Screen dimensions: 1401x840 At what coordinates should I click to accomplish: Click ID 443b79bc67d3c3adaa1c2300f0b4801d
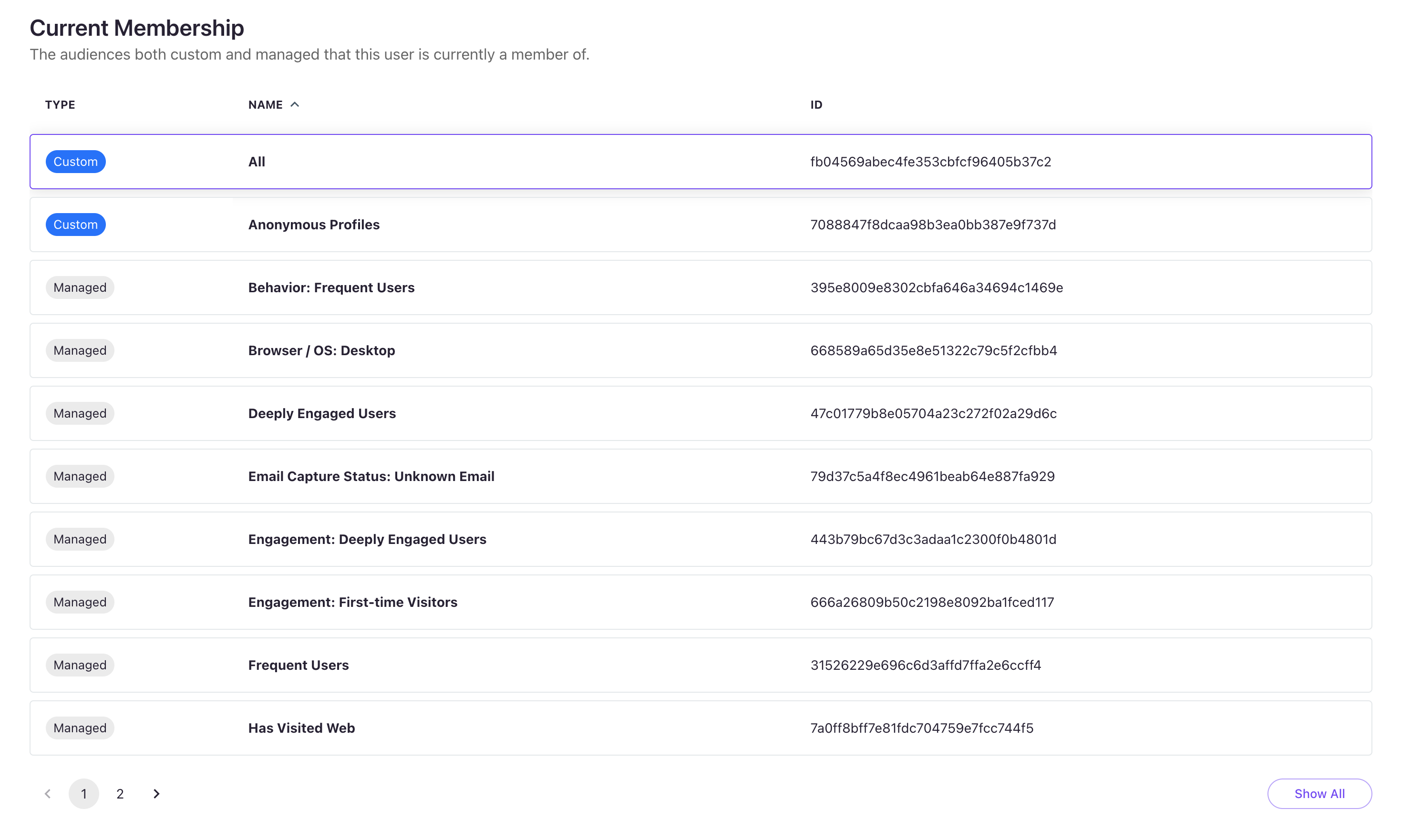click(x=933, y=539)
